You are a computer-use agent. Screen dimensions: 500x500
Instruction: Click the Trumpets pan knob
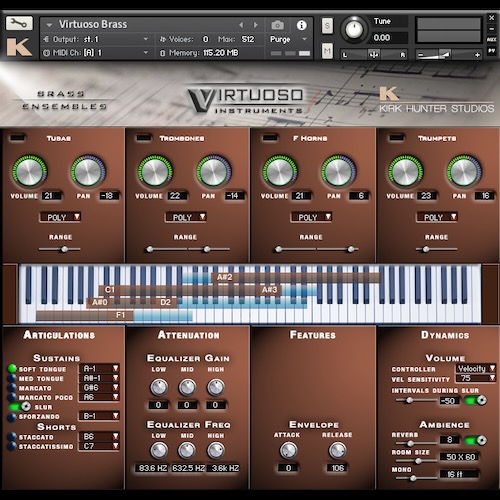pyautogui.click(x=464, y=171)
